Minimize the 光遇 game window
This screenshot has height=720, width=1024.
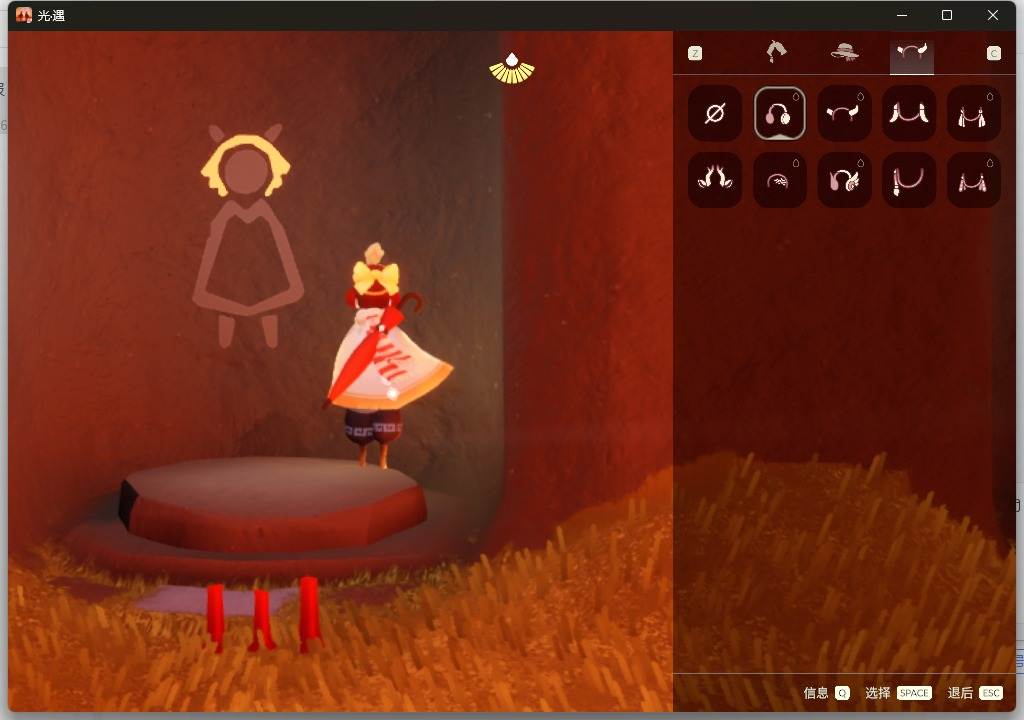(x=902, y=15)
